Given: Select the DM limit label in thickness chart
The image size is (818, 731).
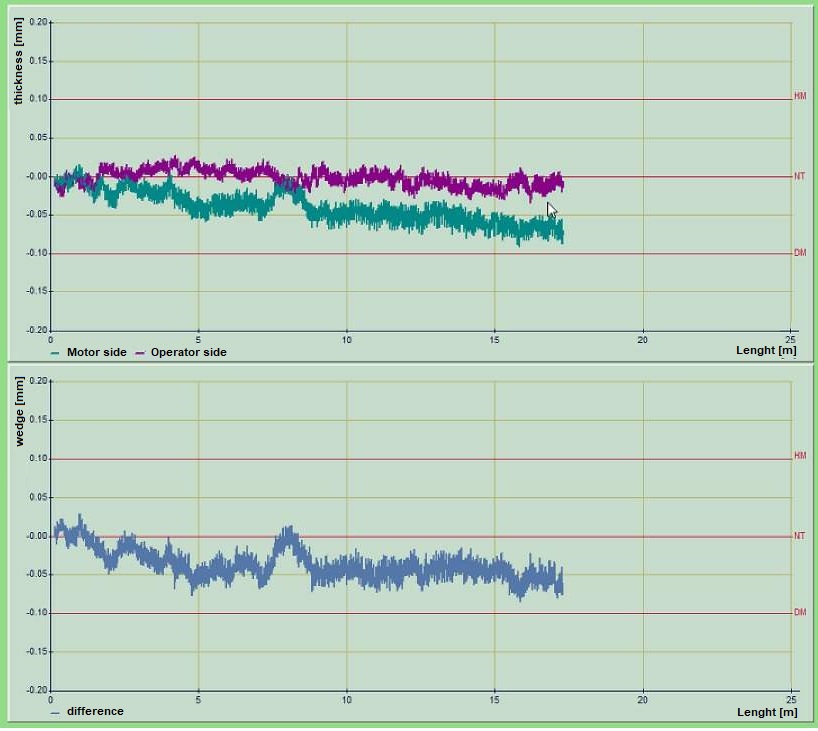Looking at the screenshot, I should tap(799, 253).
